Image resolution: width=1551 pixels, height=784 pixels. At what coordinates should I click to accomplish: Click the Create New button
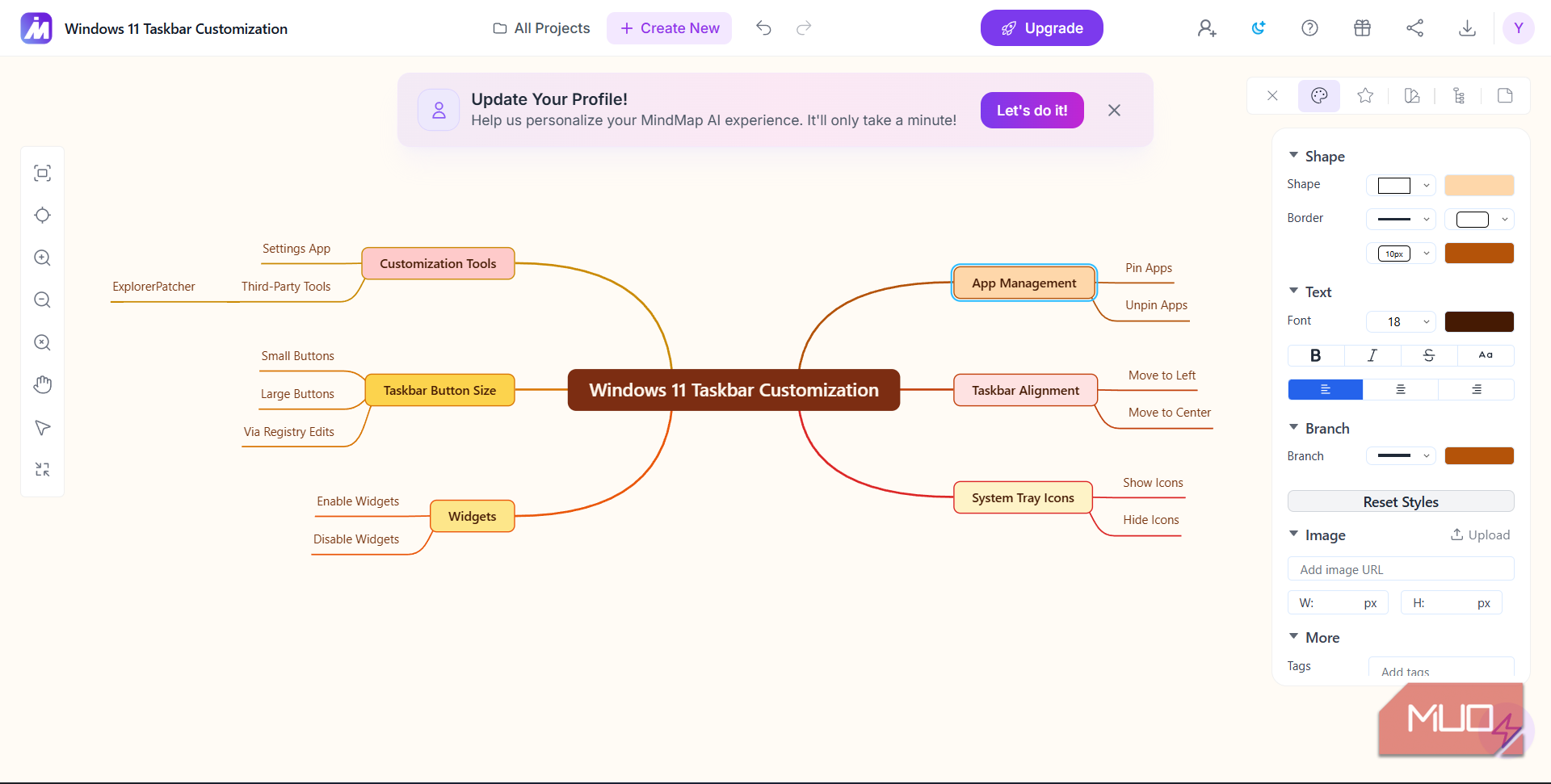pyautogui.click(x=670, y=28)
